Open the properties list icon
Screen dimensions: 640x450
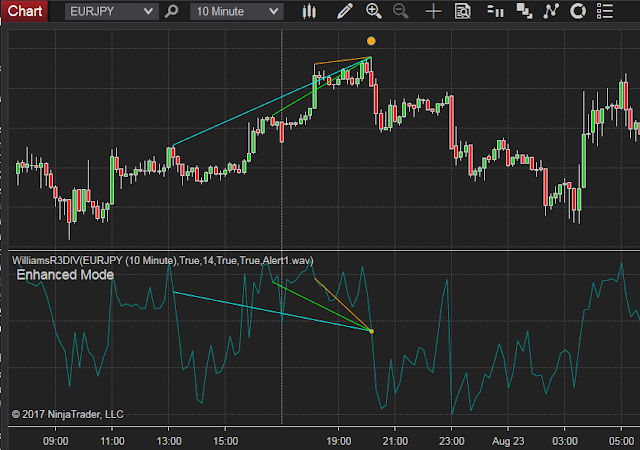coord(605,11)
